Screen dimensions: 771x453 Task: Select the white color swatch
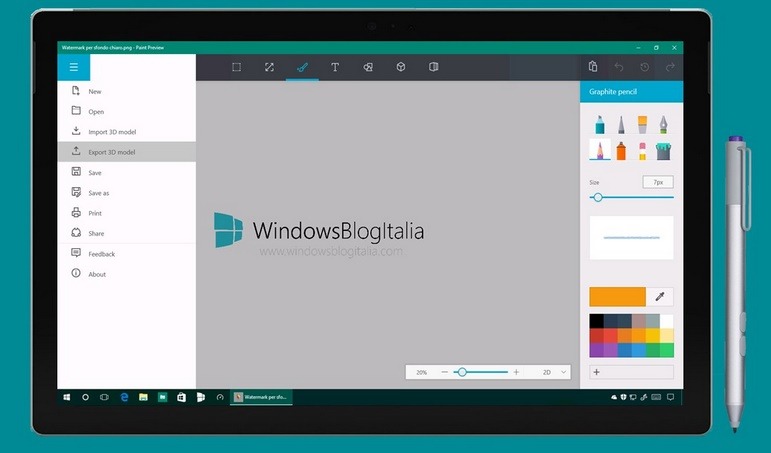(667, 321)
